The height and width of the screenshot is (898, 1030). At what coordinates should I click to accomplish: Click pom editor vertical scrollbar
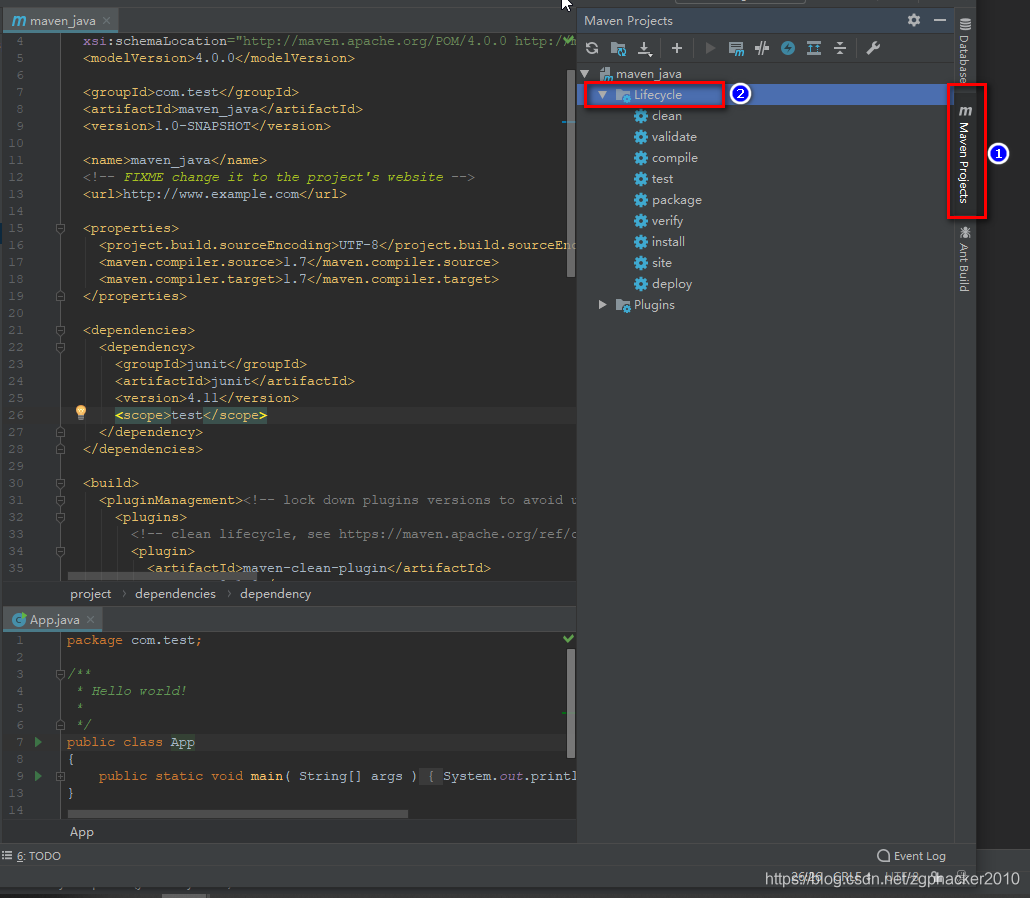(570, 173)
